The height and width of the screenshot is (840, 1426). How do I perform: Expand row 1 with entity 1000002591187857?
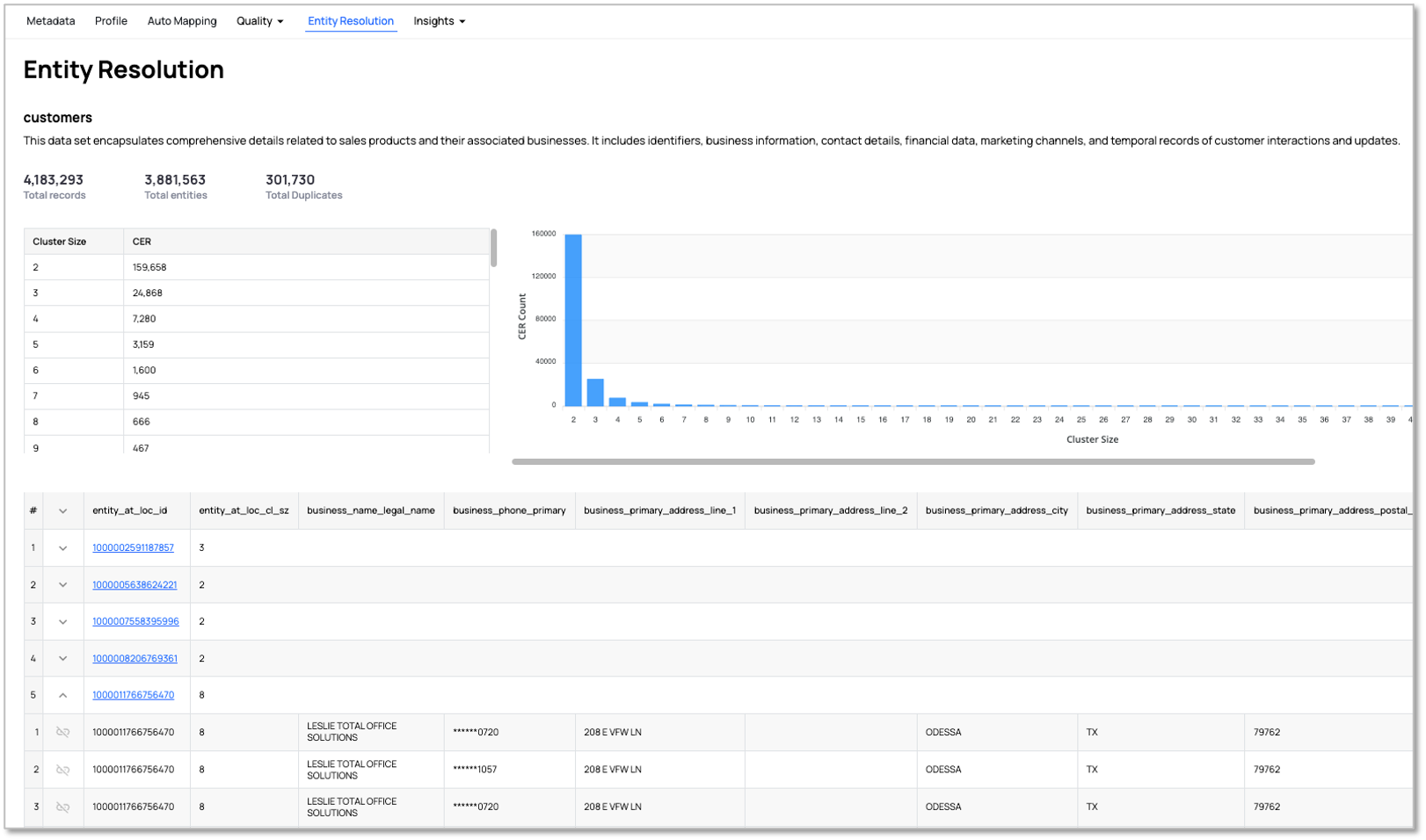62,548
